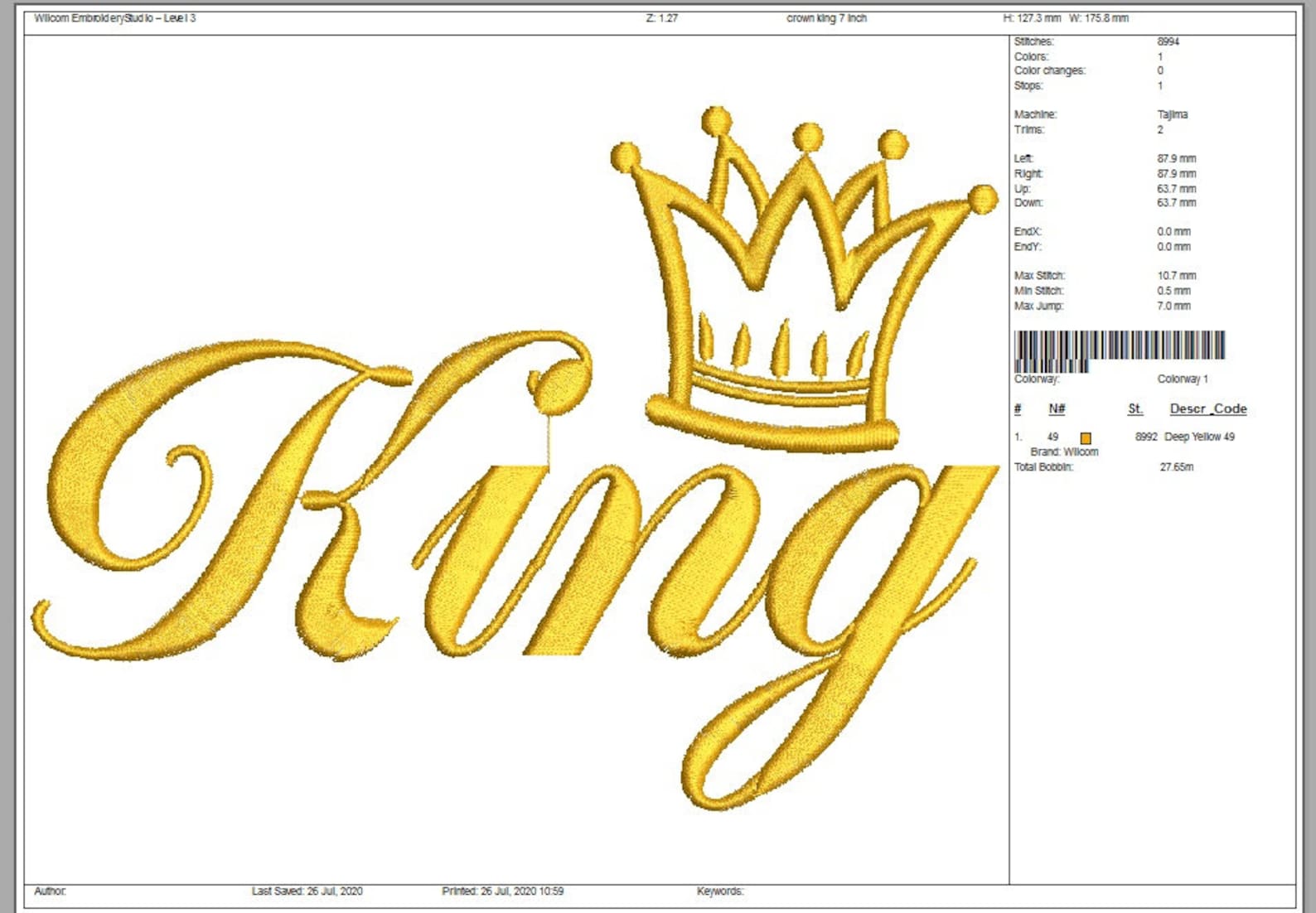Click the 'Max Stitch:' label
The width and height of the screenshot is (1316, 913).
click(1039, 275)
